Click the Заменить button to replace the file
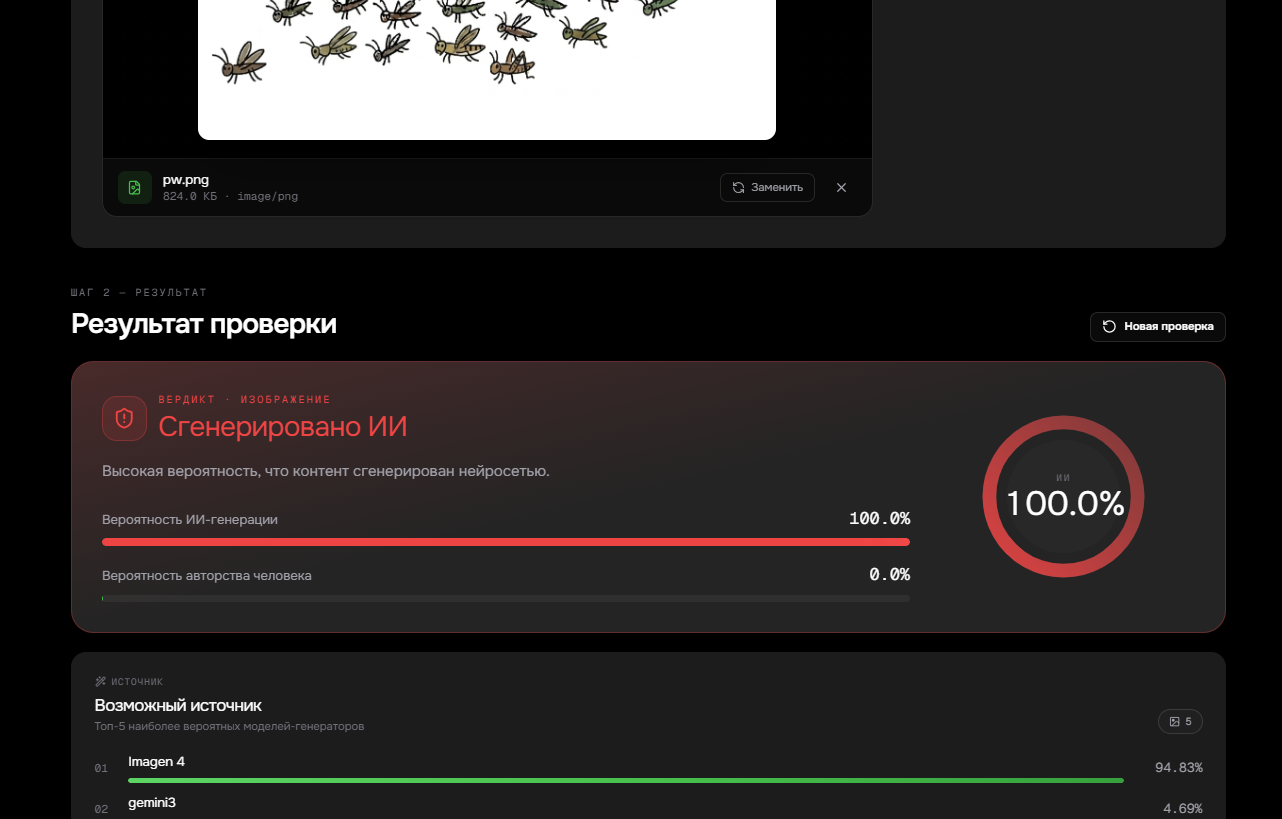The width and height of the screenshot is (1282, 819). (767, 187)
